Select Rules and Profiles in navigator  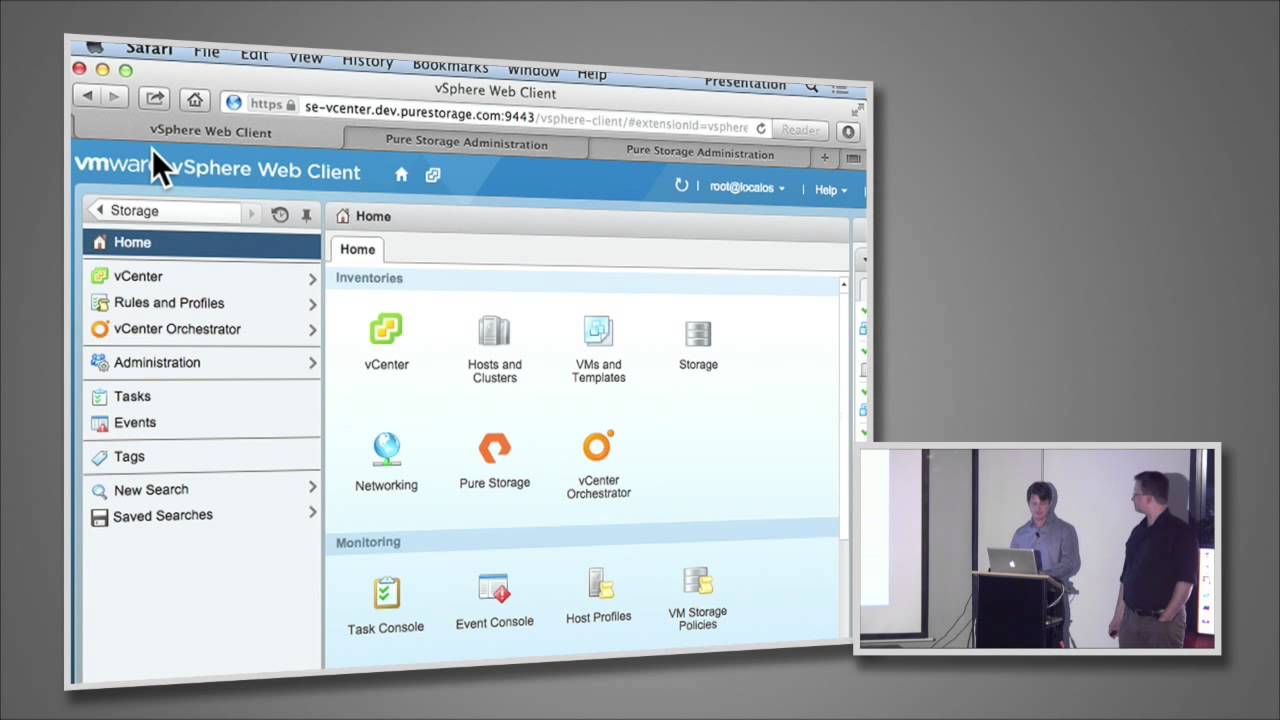169,302
